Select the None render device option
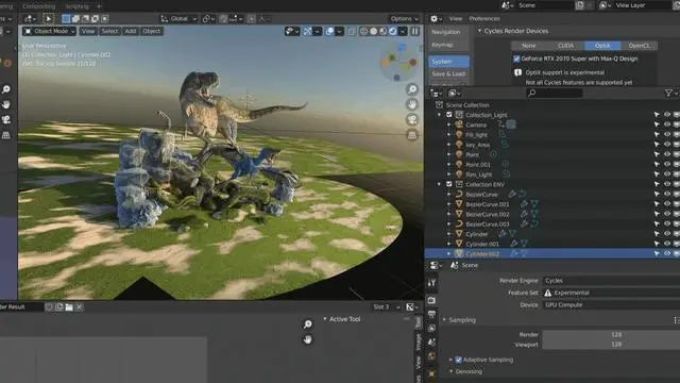Screen dimensions: 680x383 coord(529,46)
